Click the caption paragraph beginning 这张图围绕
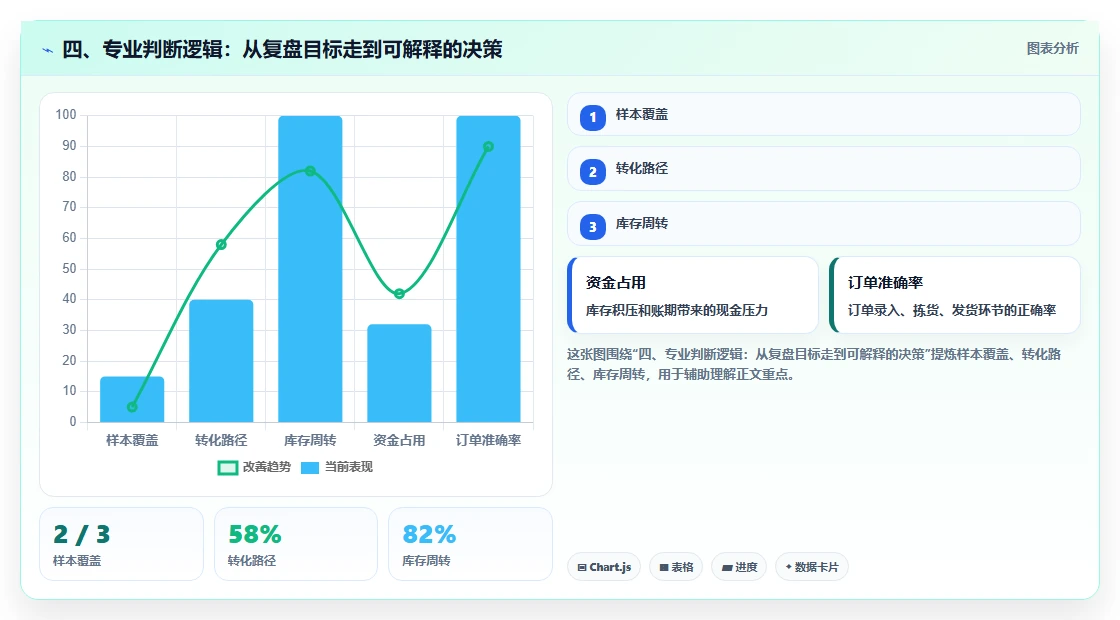 (x=814, y=364)
